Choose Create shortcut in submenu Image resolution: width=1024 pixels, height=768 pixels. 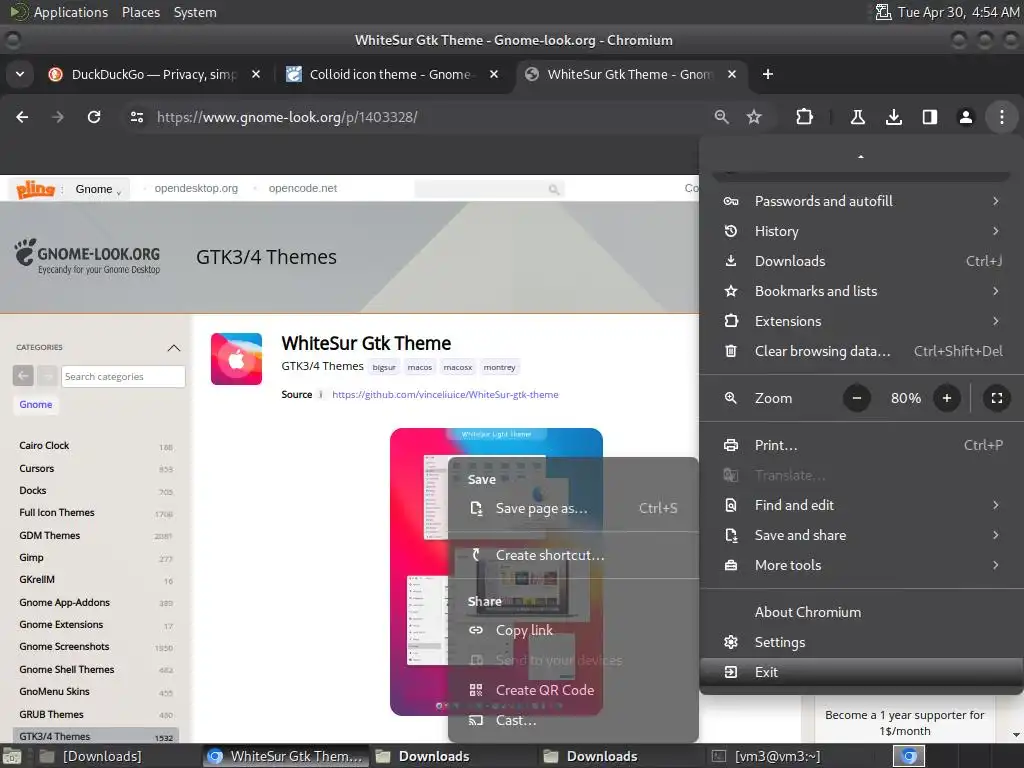click(x=573, y=555)
